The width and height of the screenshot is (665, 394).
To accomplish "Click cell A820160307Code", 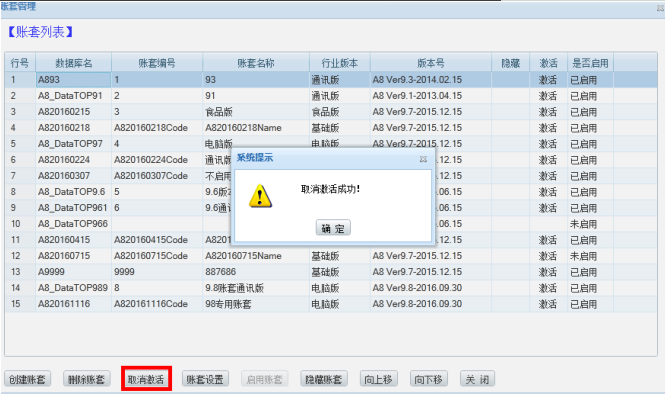I will point(157,176).
